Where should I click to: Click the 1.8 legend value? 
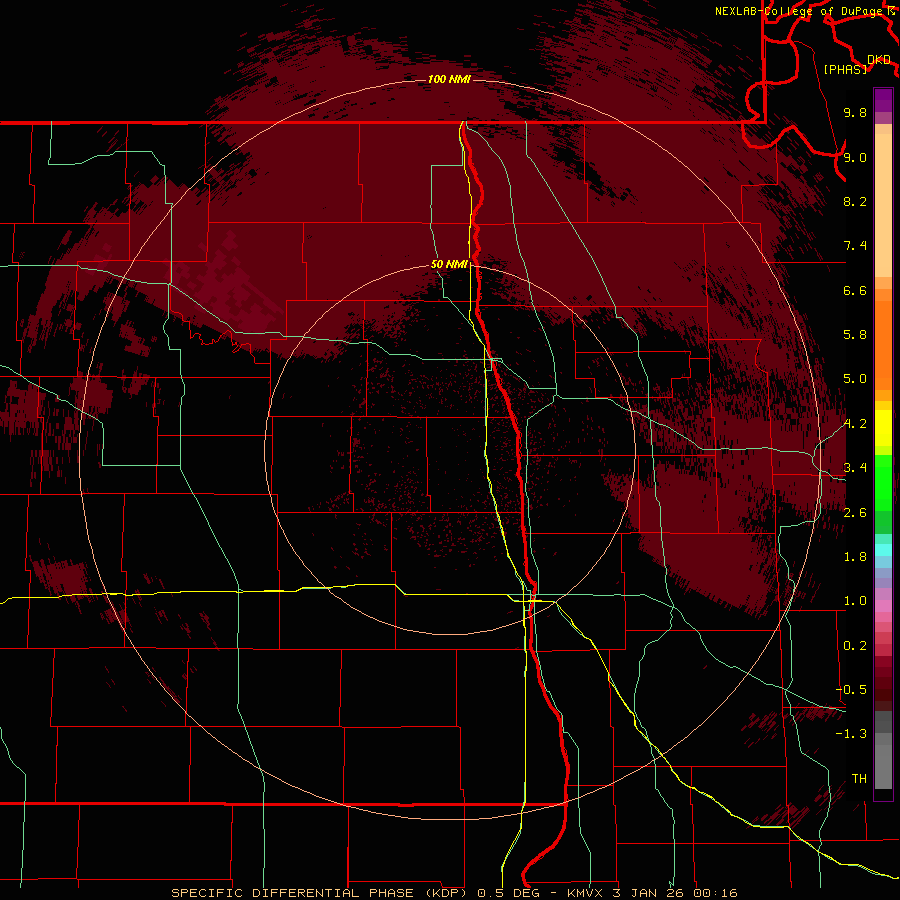click(855, 557)
